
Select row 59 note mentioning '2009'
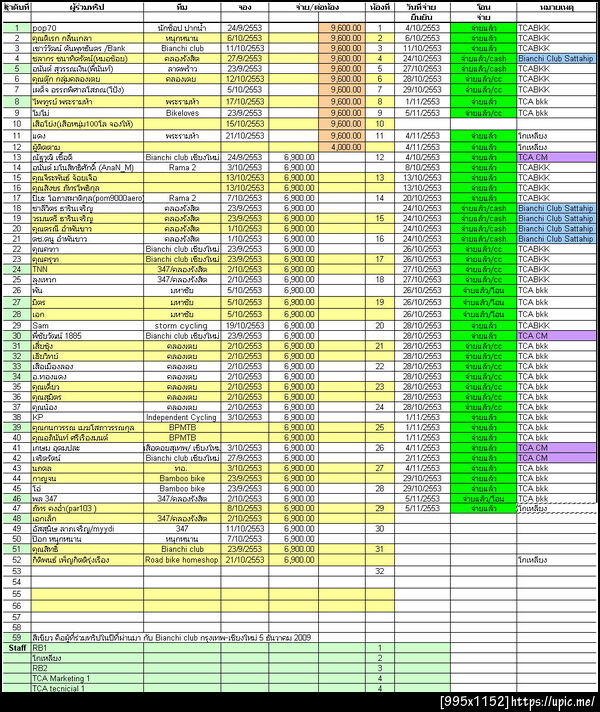[172, 638]
